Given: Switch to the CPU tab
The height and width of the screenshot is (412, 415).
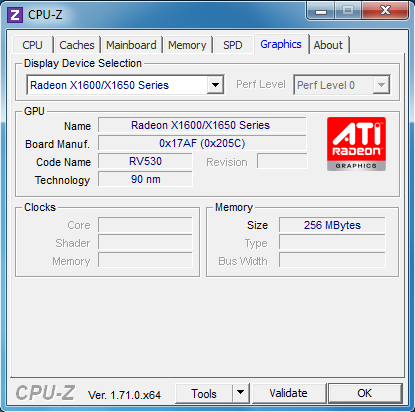Looking at the screenshot, I should pyautogui.click(x=32, y=45).
